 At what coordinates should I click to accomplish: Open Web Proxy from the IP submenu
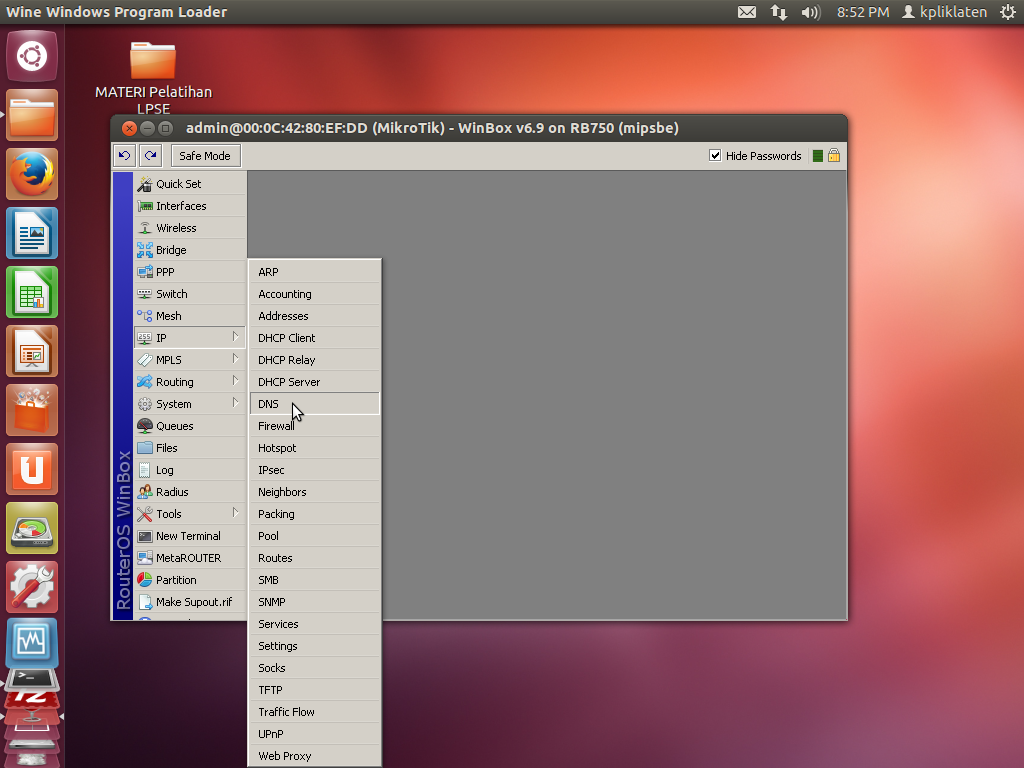(314, 756)
